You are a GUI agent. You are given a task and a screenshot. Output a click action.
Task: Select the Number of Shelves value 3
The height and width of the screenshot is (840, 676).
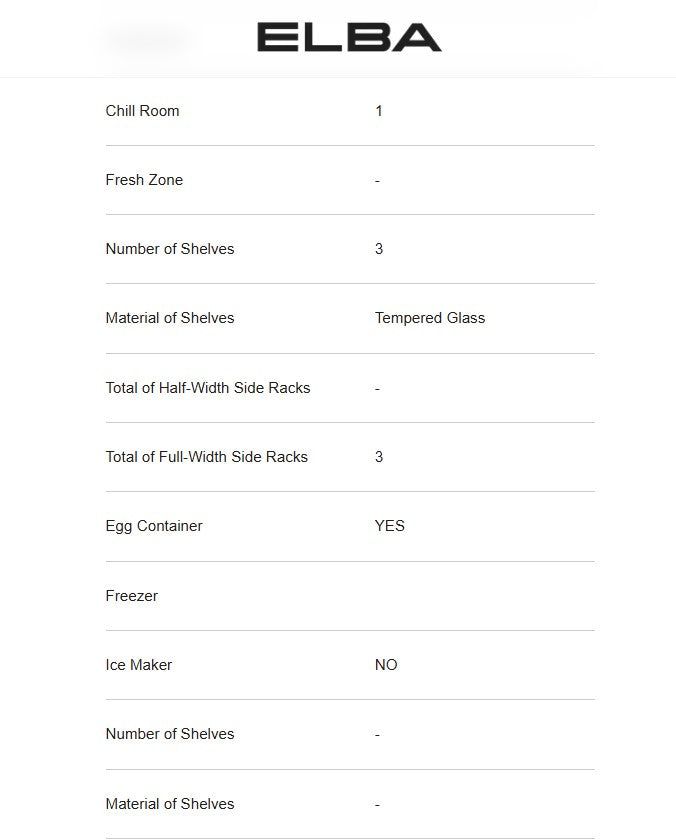379,249
